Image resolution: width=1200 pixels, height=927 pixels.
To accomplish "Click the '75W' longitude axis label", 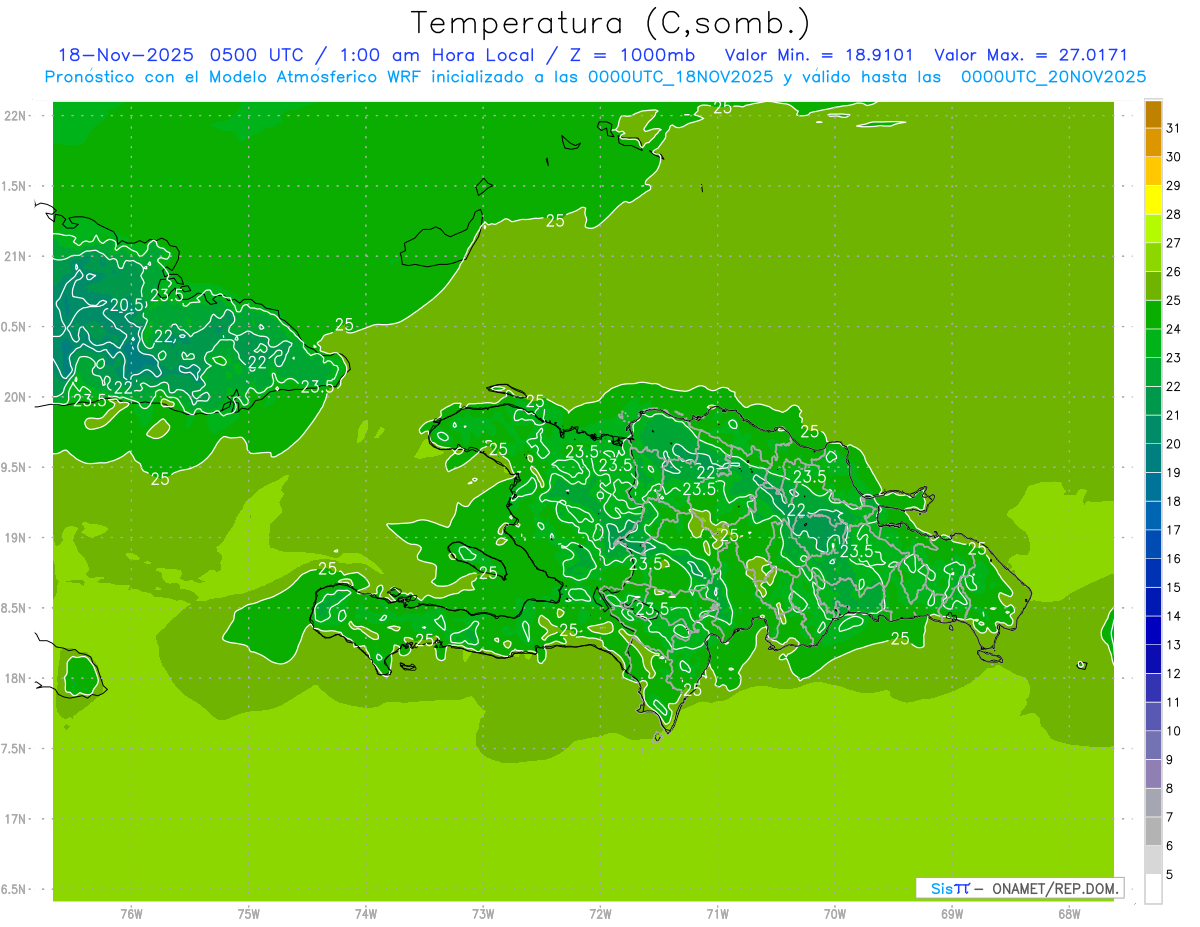I will [x=249, y=913].
